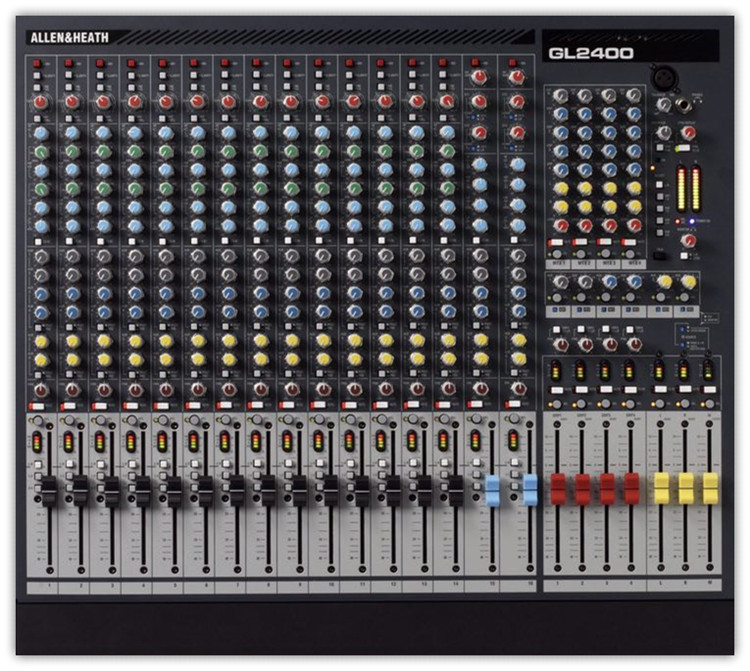Turn the aux 1 grey master knob
Screen dimensions: 750x671
560,282
